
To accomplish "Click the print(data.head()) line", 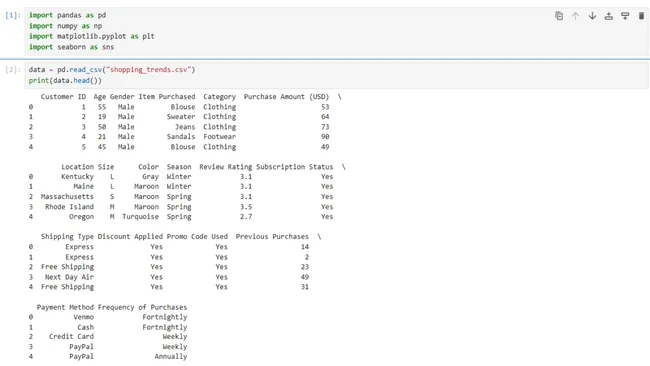I will tap(65, 80).
